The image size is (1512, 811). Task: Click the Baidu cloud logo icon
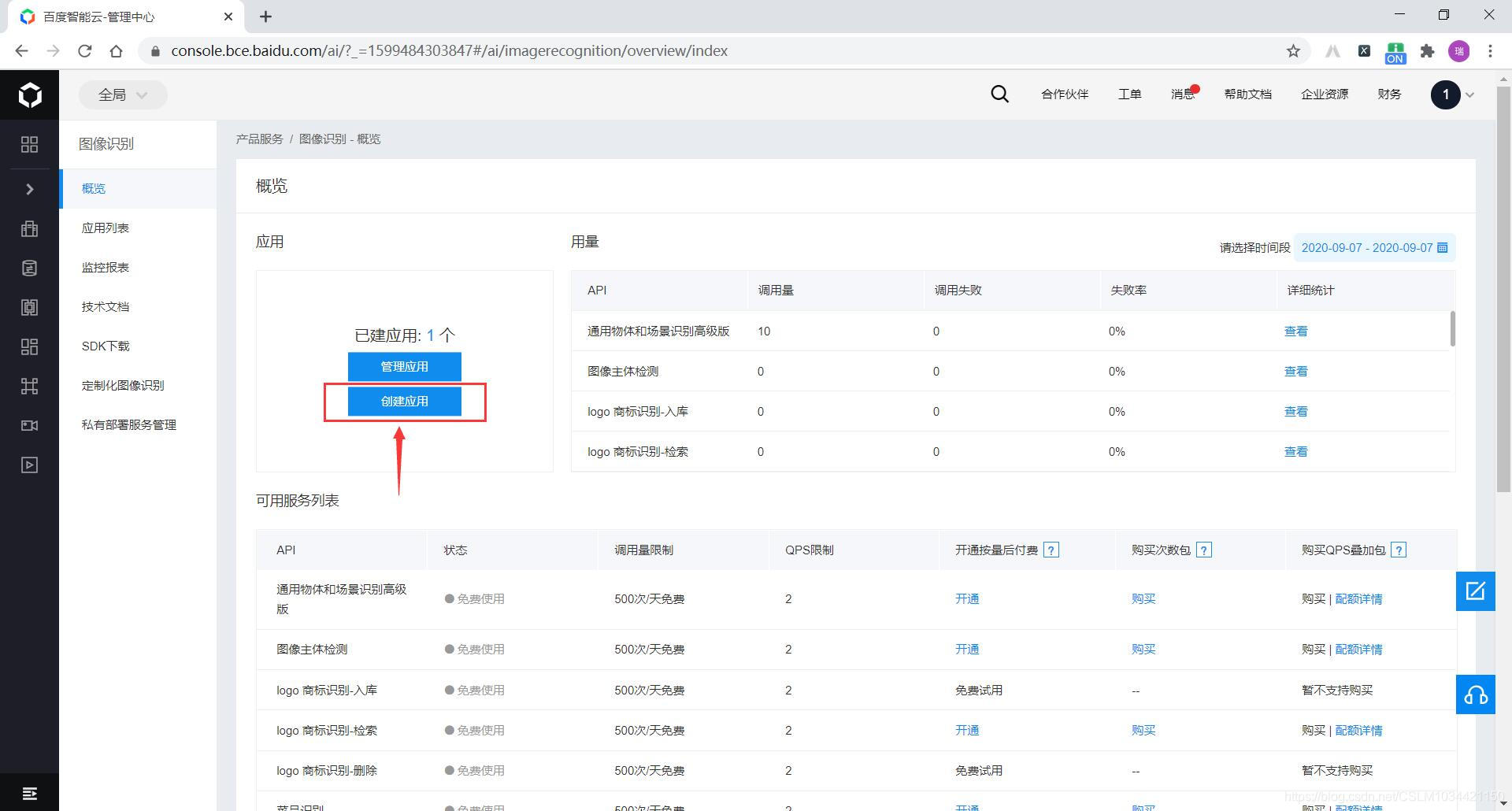29,94
